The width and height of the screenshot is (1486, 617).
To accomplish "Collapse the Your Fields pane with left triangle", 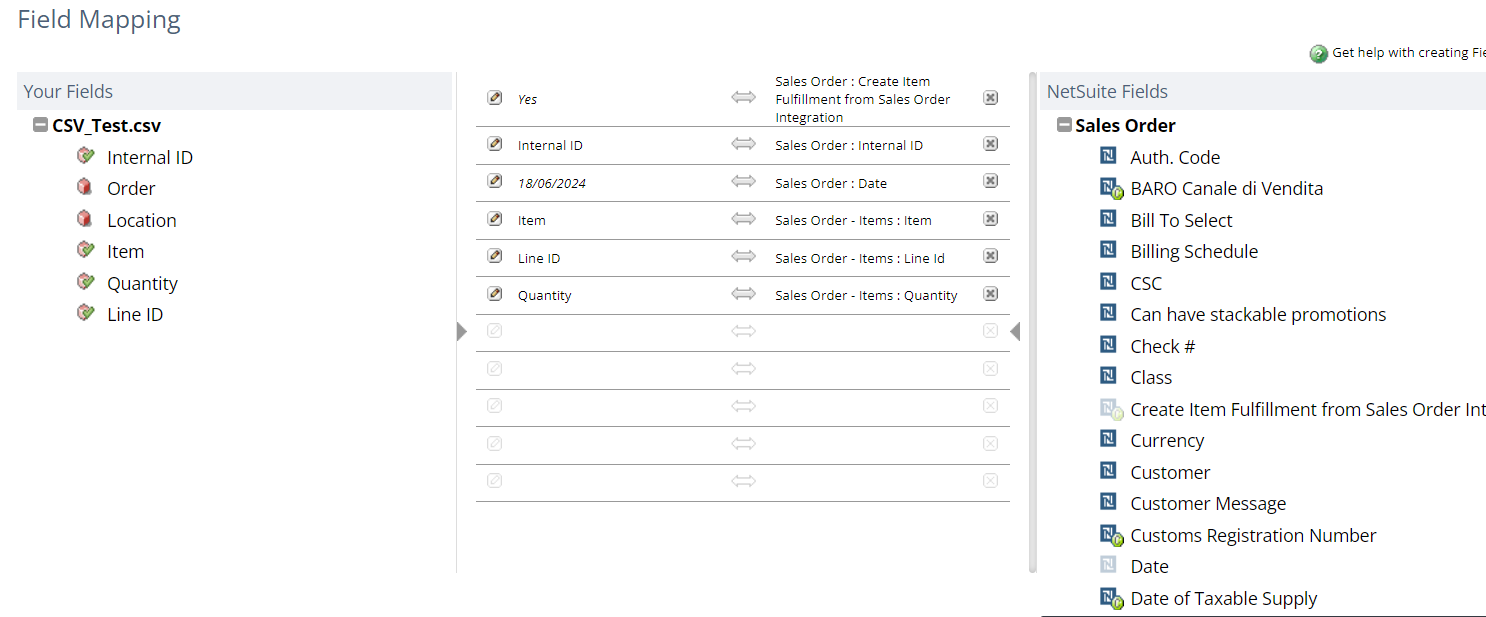I will pyautogui.click(x=462, y=331).
